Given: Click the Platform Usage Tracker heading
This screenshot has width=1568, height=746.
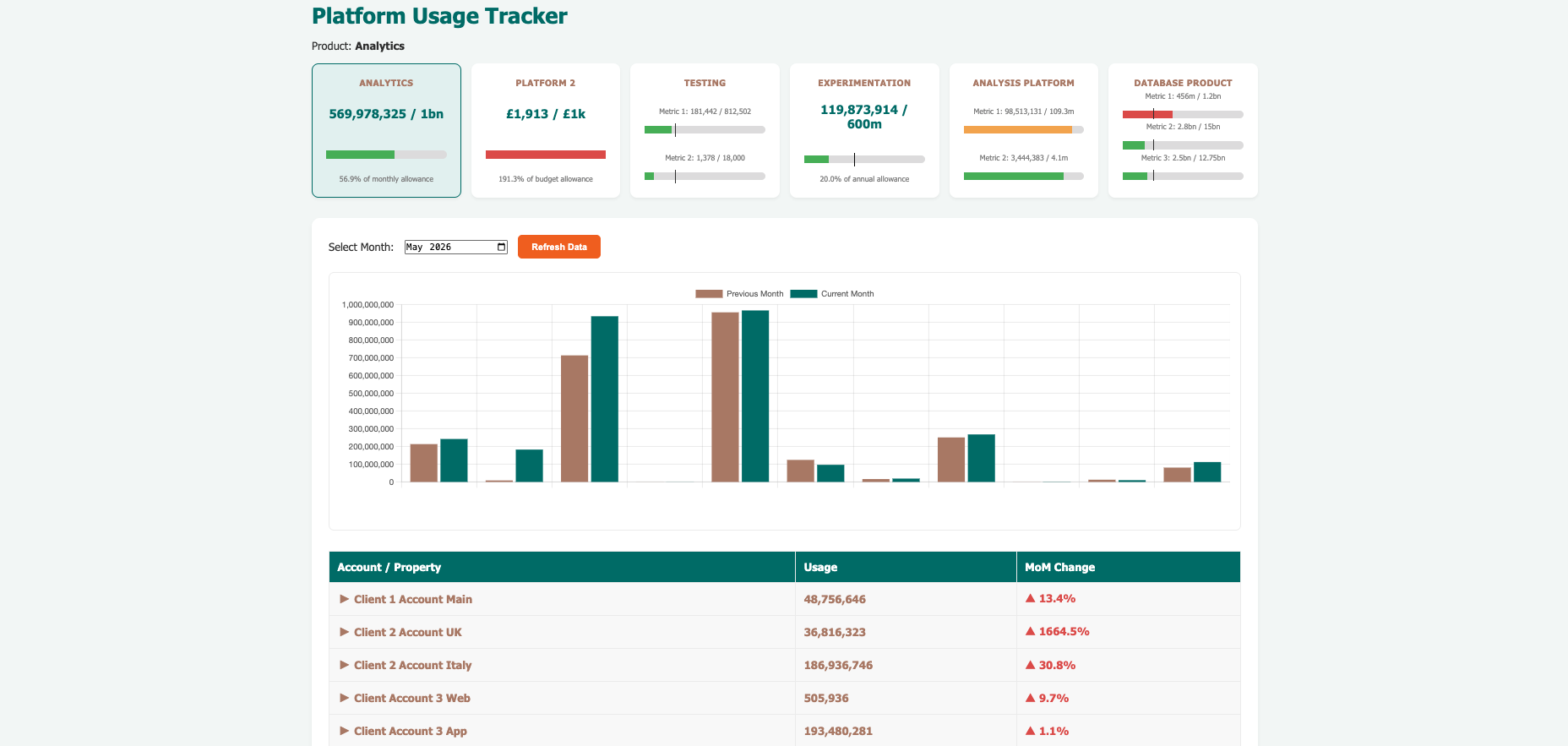Looking at the screenshot, I should coord(439,16).
